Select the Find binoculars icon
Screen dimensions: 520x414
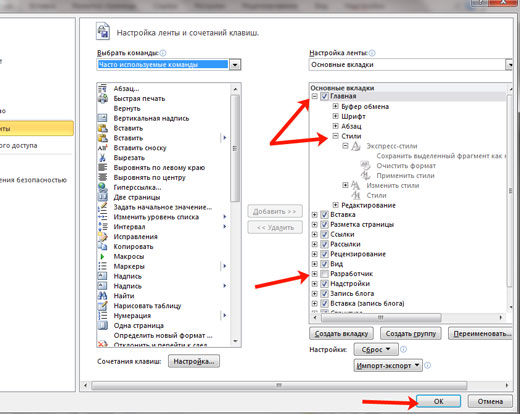pyautogui.click(x=103, y=296)
